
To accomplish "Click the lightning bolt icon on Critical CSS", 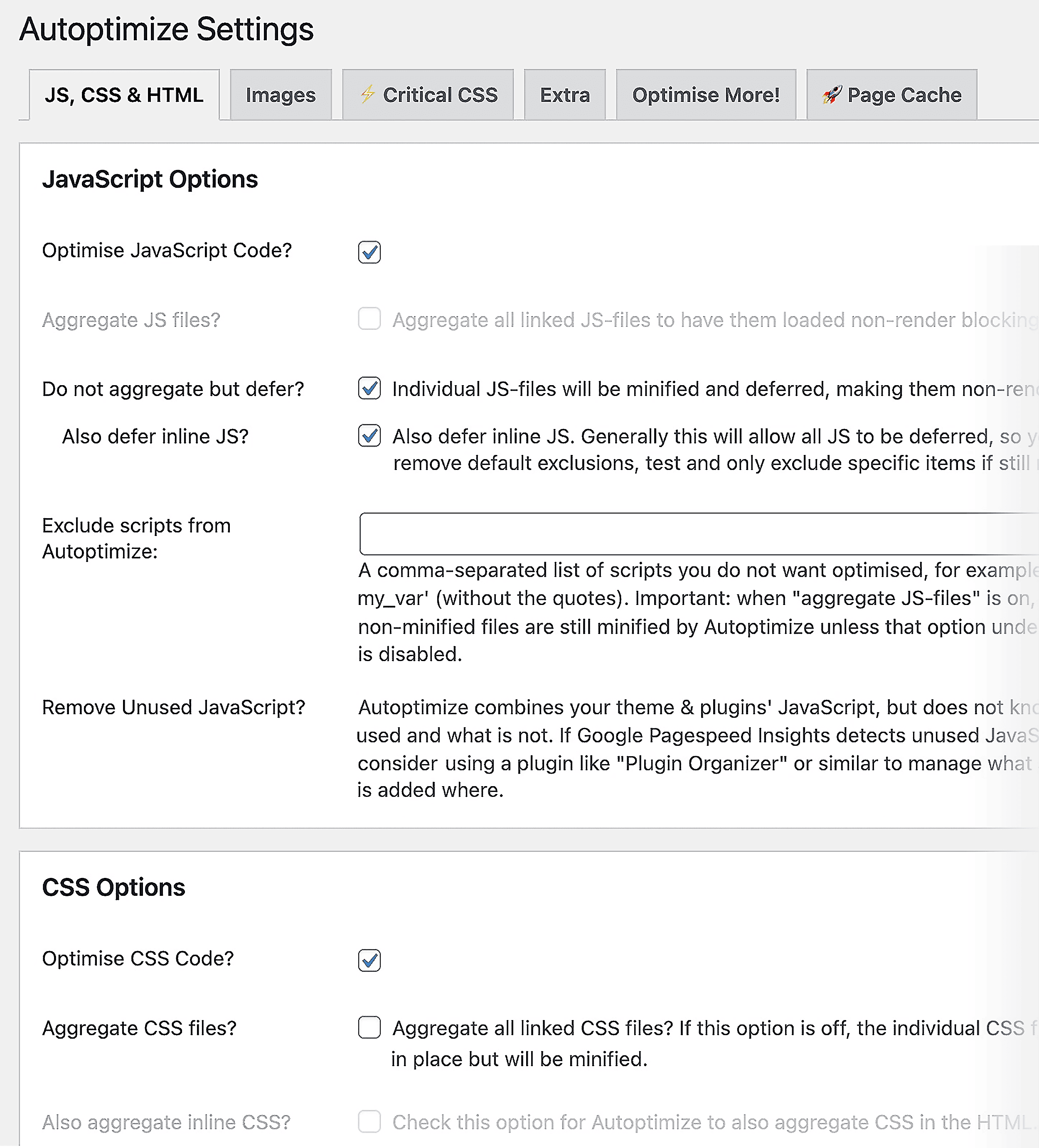I will [368, 95].
